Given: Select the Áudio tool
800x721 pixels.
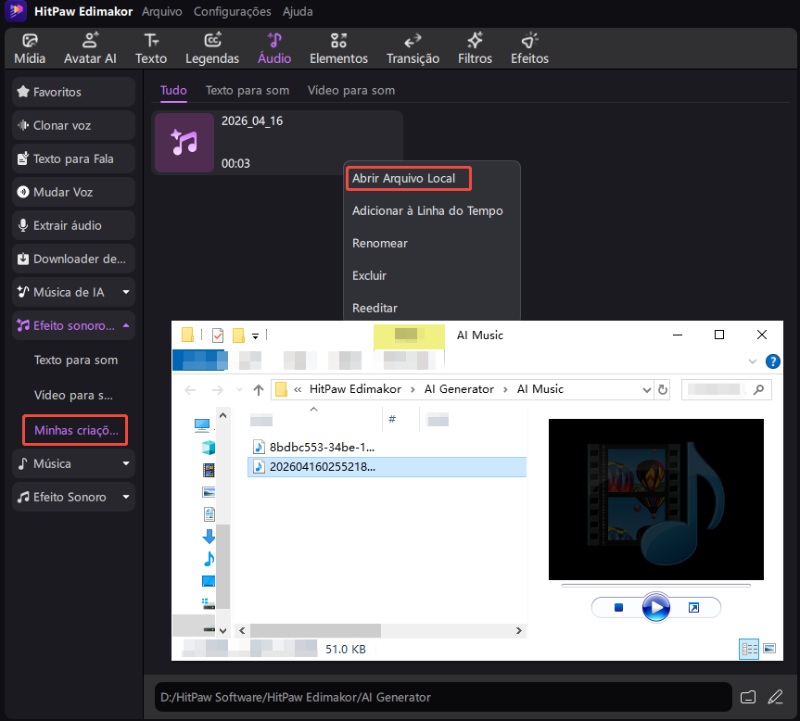Looking at the screenshot, I should 274,49.
